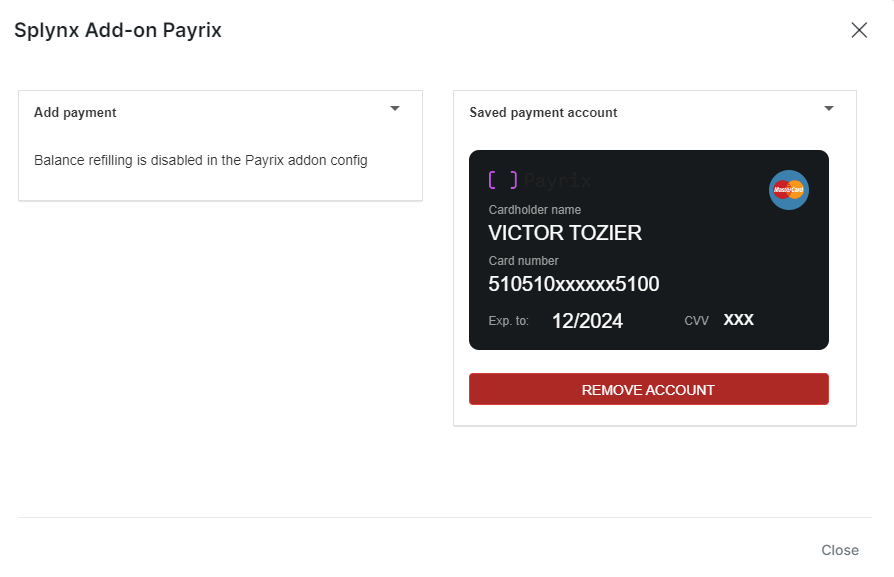Click the Exp. to label
Viewport: 894px width, 577px height.
tap(508, 321)
